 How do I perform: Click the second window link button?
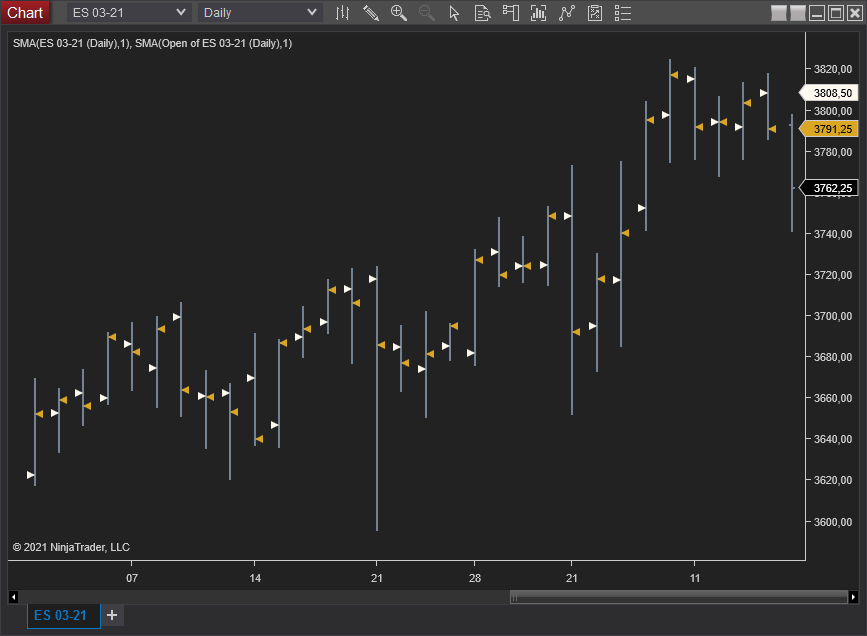pyautogui.click(x=797, y=13)
